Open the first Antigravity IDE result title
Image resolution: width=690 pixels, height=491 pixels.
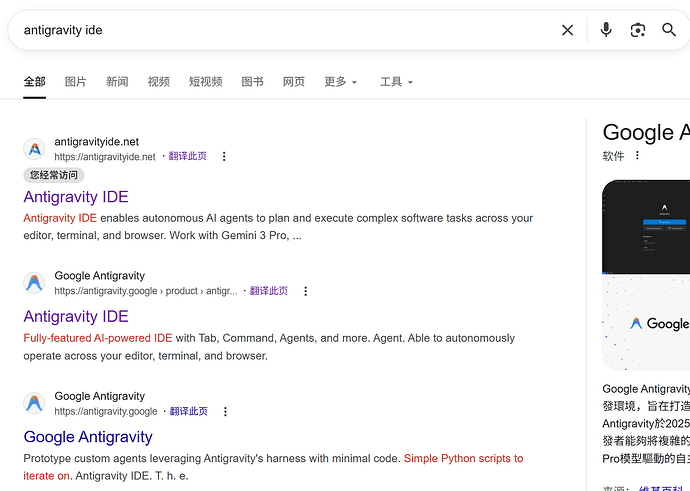click(76, 197)
